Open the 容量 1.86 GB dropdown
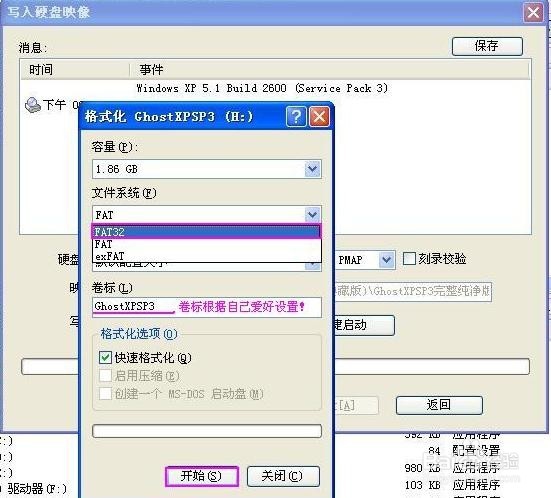551x498 pixels. coord(312,169)
